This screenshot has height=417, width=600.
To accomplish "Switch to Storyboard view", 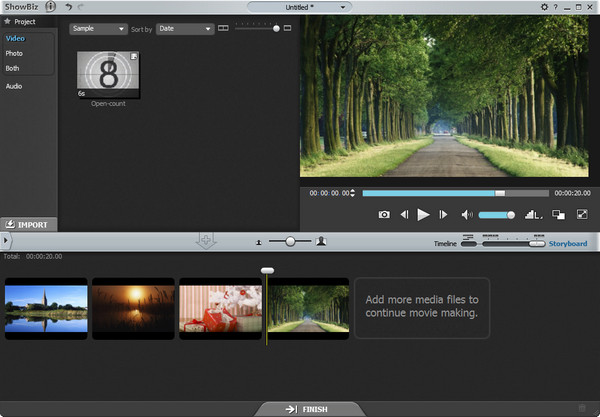I will [567, 243].
